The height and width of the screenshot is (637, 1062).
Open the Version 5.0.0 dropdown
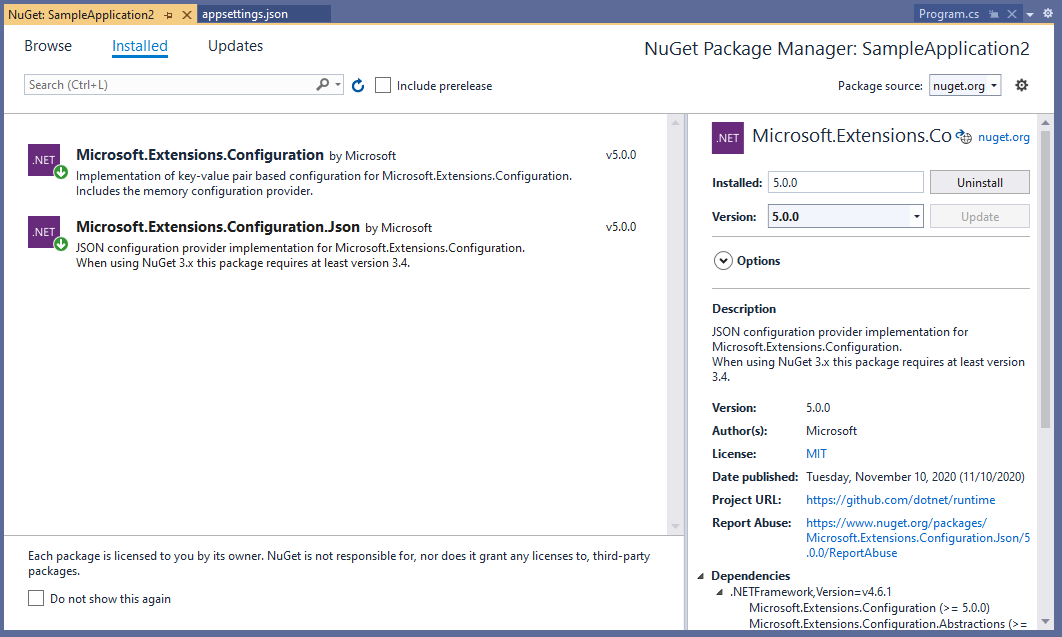[x=845, y=217]
